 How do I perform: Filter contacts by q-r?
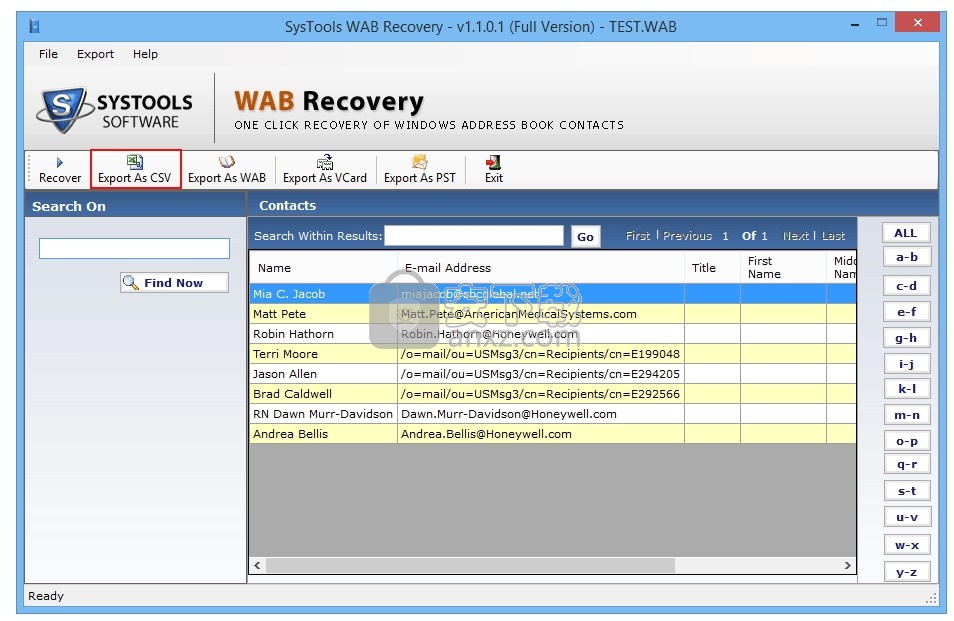point(907,464)
